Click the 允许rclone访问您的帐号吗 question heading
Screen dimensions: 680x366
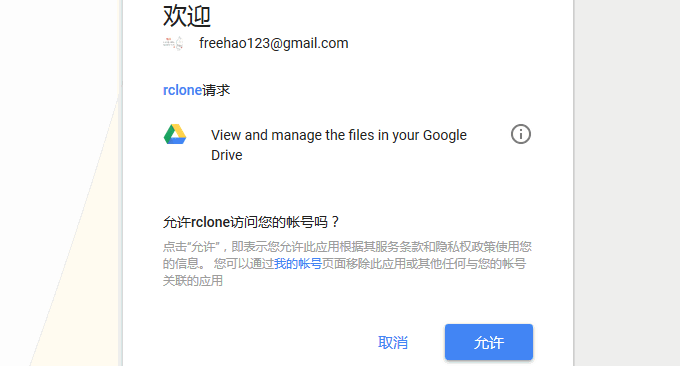coord(251,222)
